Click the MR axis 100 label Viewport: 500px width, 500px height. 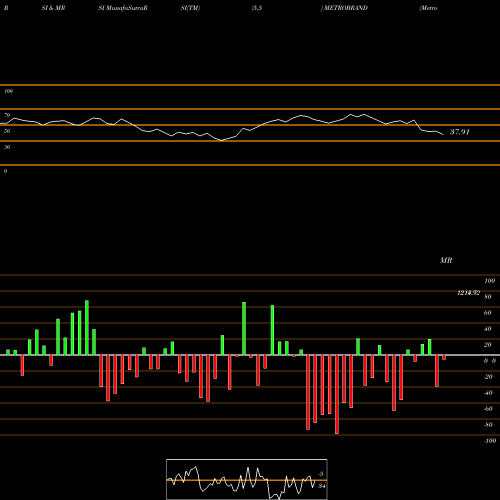click(490, 281)
